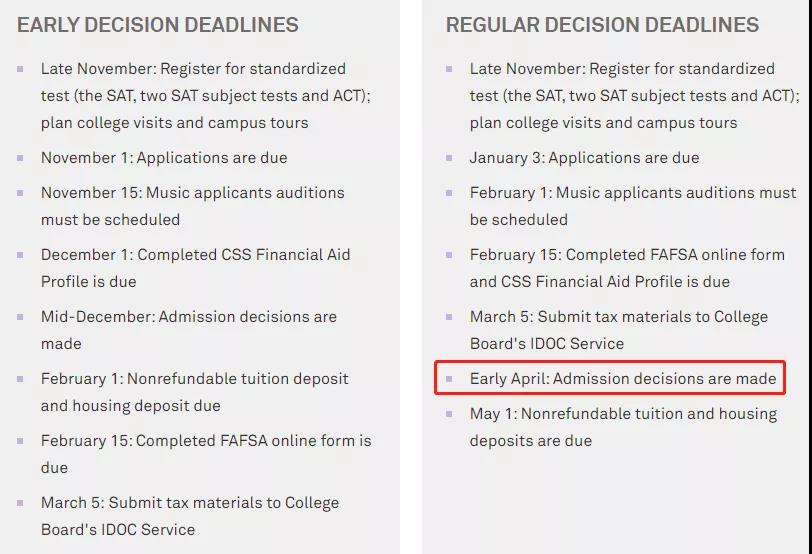The width and height of the screenshot is (812, 554).
Task: Select 'March 5' tax materials item under Regular Decision
Action: pyautogui.click(x=619, y=330)
